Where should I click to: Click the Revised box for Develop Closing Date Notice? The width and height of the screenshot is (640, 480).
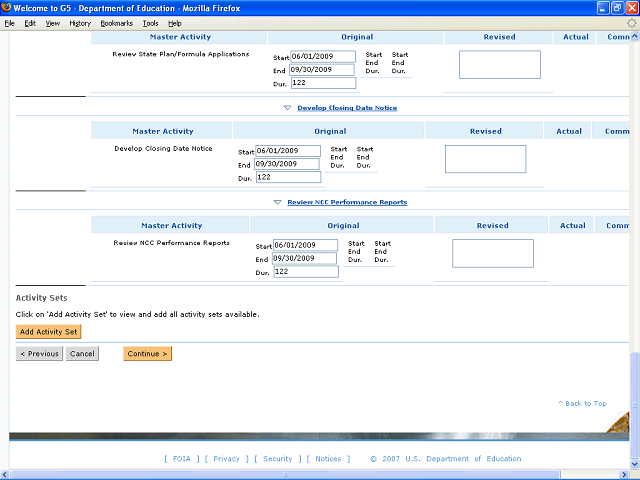coord(485,159)
